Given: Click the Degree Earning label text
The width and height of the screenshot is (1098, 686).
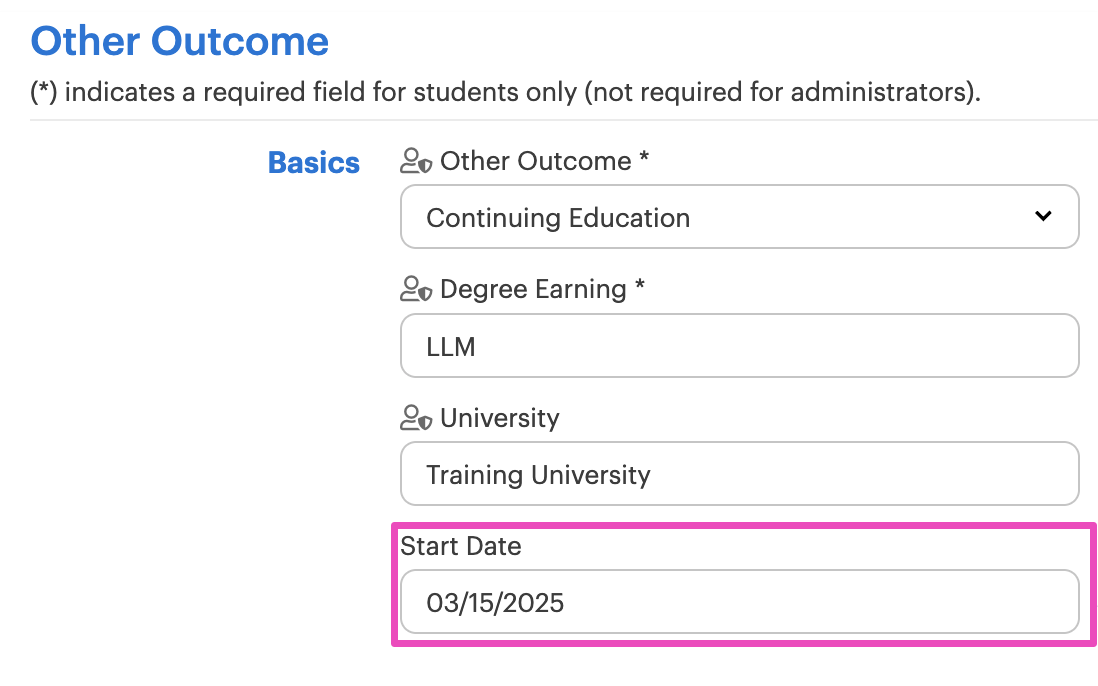Looking at the screenshot, I should [x=533, y=289].
